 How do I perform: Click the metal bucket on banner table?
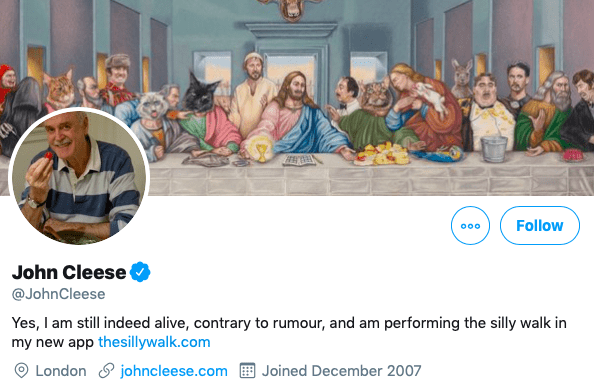tap(494, 149)
